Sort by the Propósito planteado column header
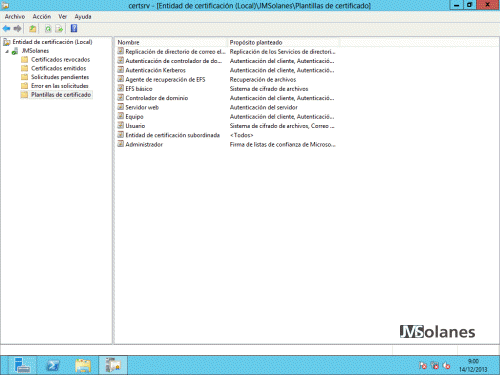This screenshot has height=375, width=500. pyautogui.click(x=283, y=42)
